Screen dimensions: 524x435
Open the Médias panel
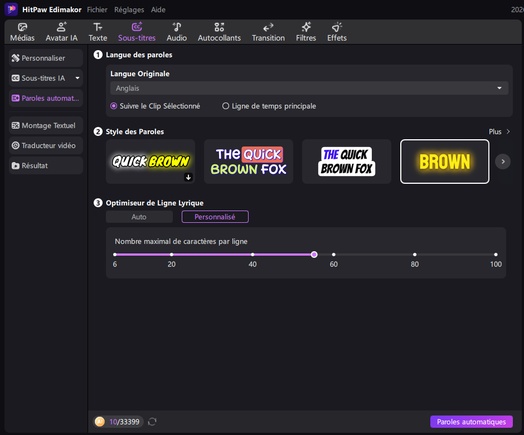[x=22, y=32]
